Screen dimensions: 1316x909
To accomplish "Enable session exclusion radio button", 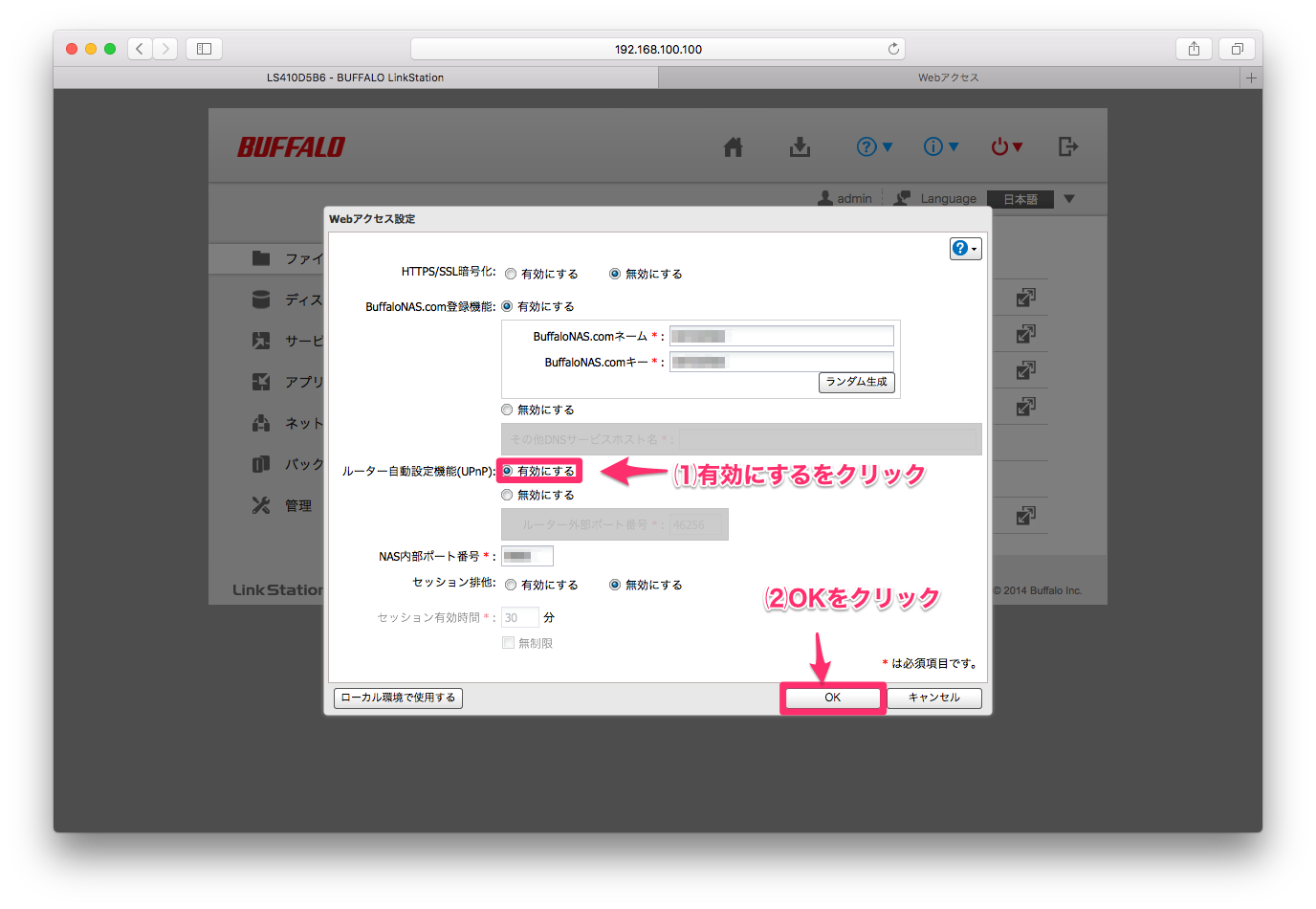I will pos(511,585).
